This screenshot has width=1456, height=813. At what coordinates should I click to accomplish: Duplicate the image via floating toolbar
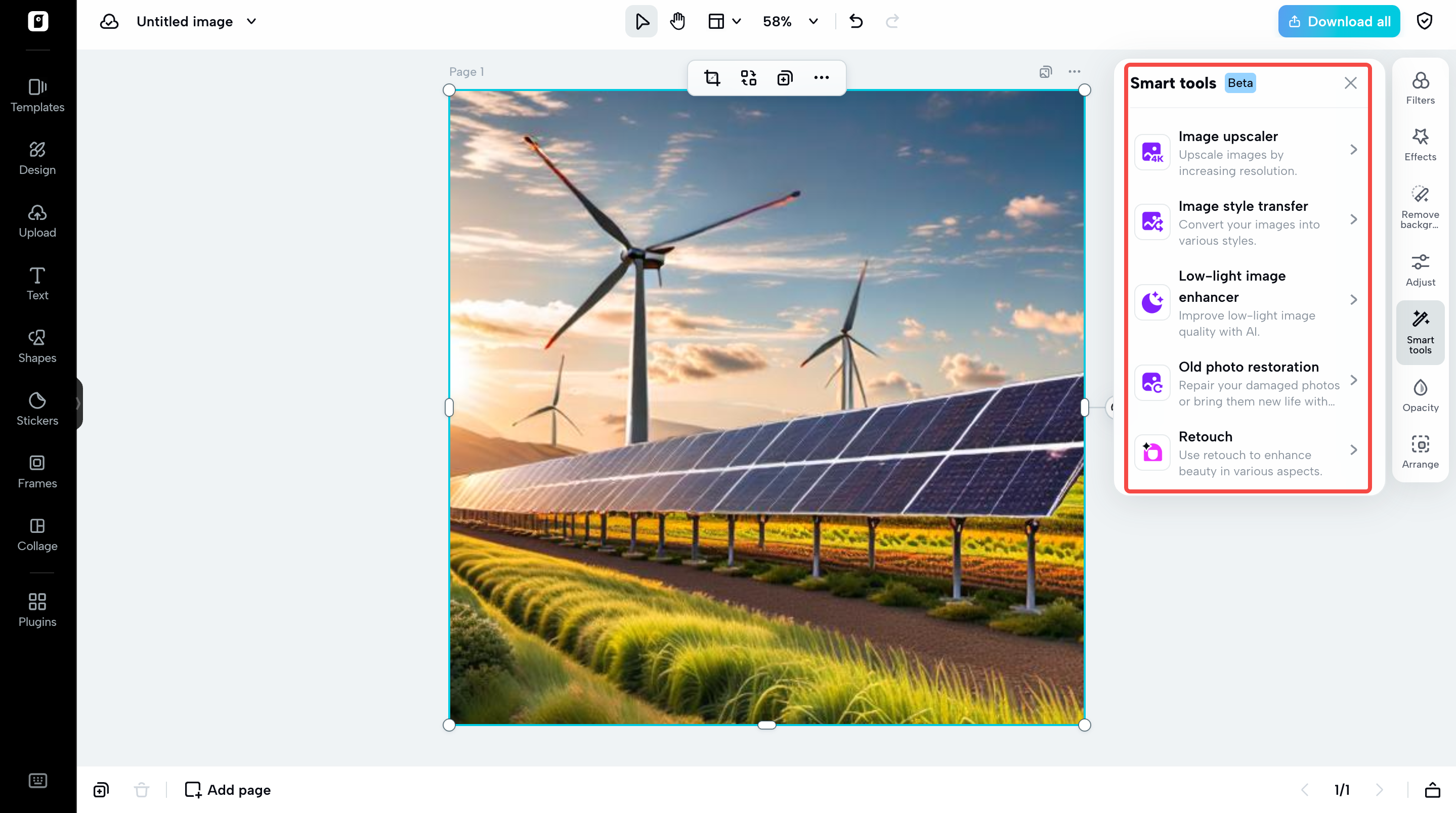coord(785,78)
